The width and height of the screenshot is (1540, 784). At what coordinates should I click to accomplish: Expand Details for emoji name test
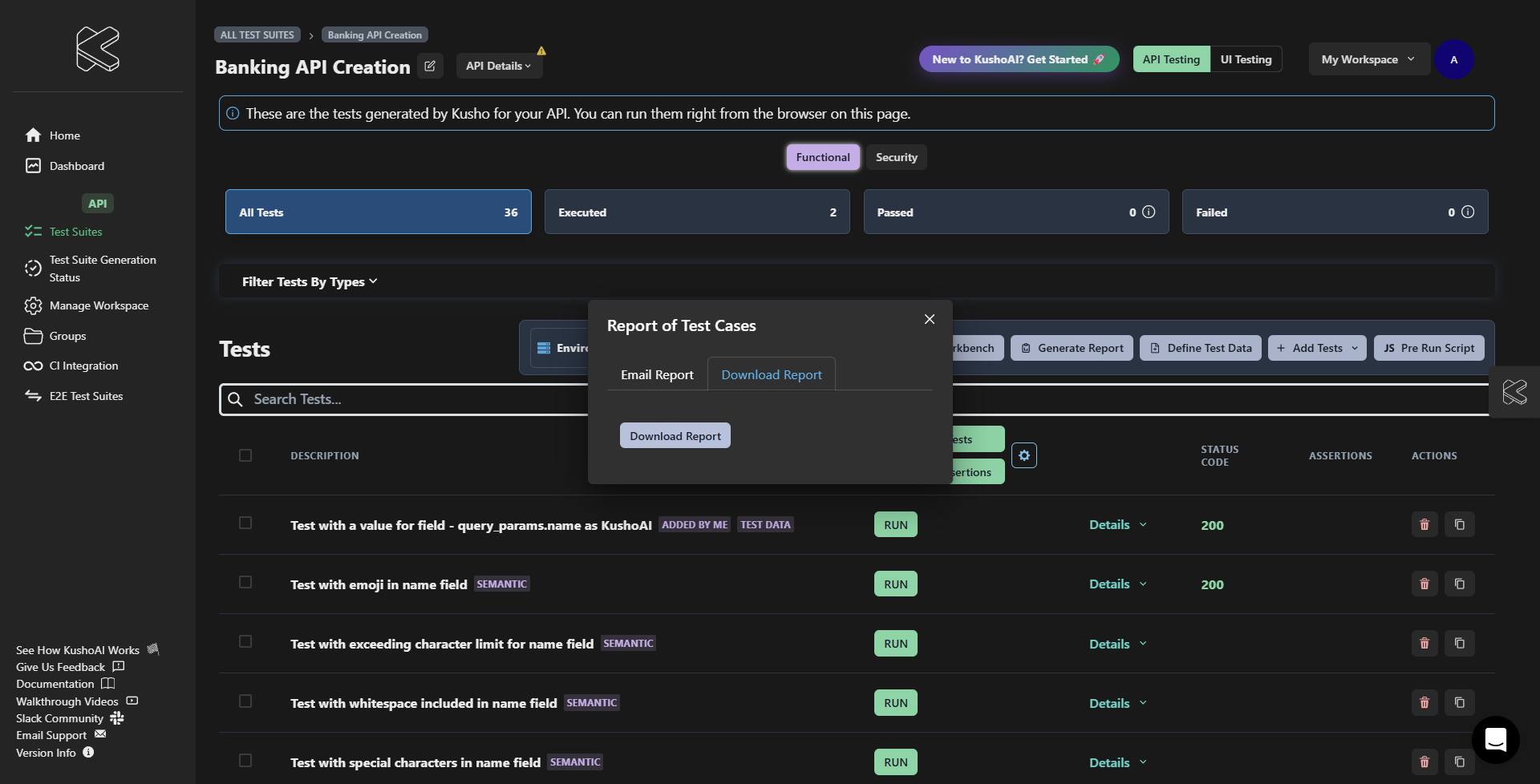coord(1118,584)
